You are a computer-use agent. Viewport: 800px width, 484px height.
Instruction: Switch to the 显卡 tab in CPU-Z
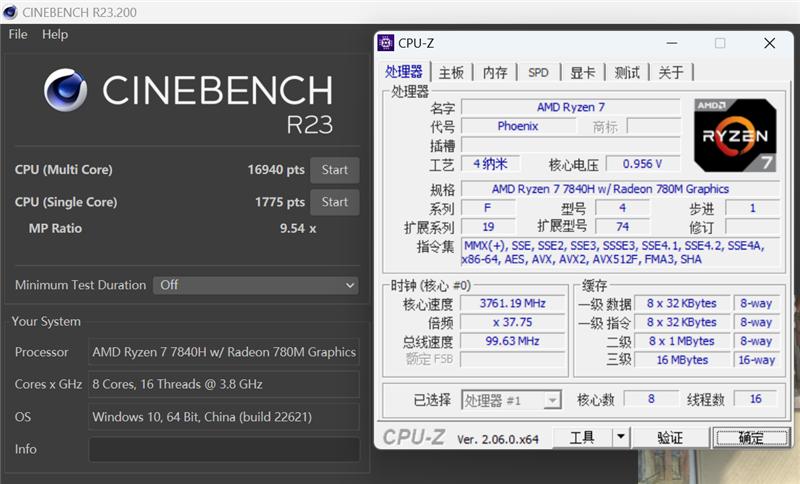583,73
